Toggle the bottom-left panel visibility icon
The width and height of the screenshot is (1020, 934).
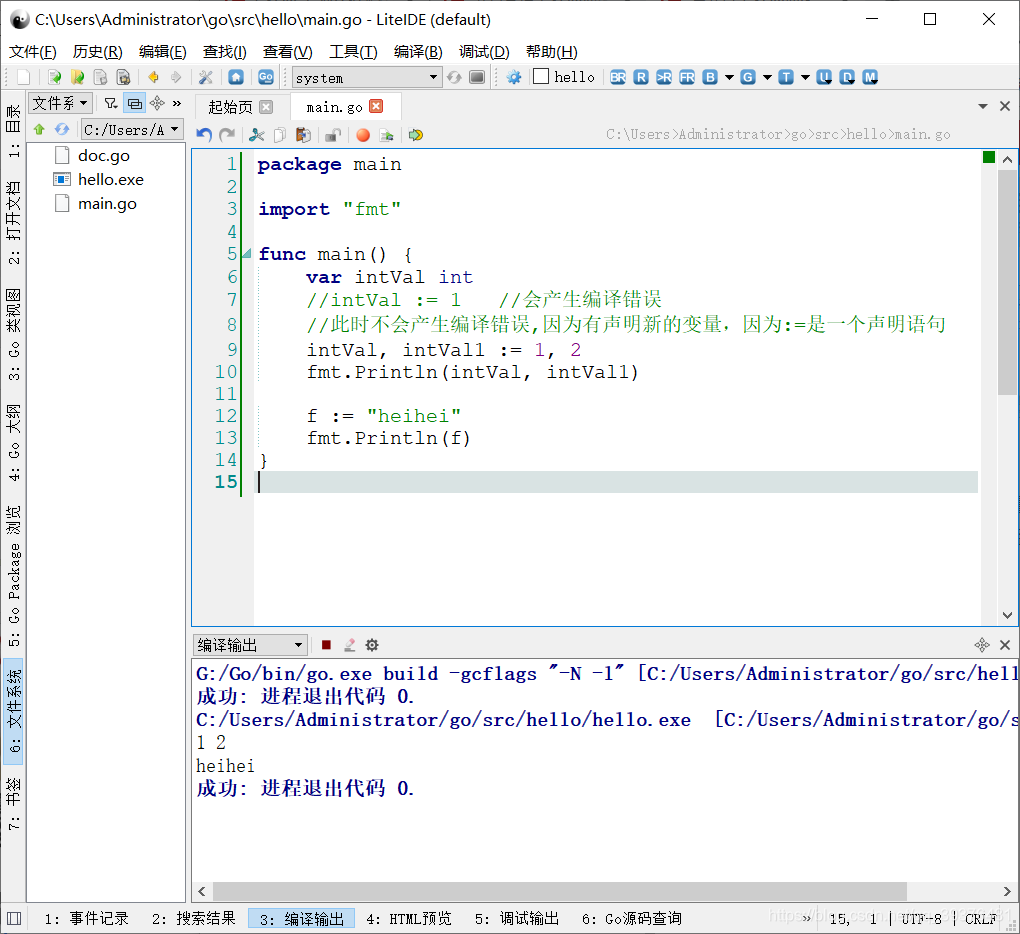pos(14,918)
